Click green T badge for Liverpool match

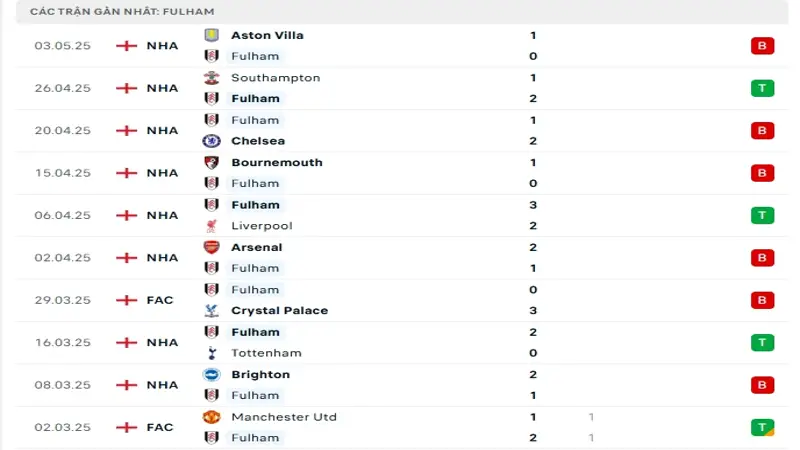tap(762, 215)
